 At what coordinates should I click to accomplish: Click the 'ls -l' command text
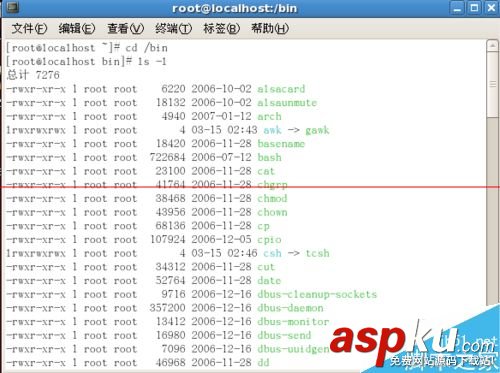pos(152,62)
